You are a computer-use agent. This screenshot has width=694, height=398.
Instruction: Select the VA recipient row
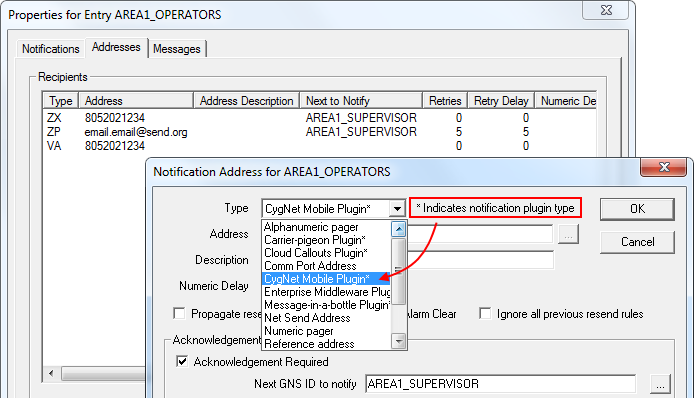point(319,146)
